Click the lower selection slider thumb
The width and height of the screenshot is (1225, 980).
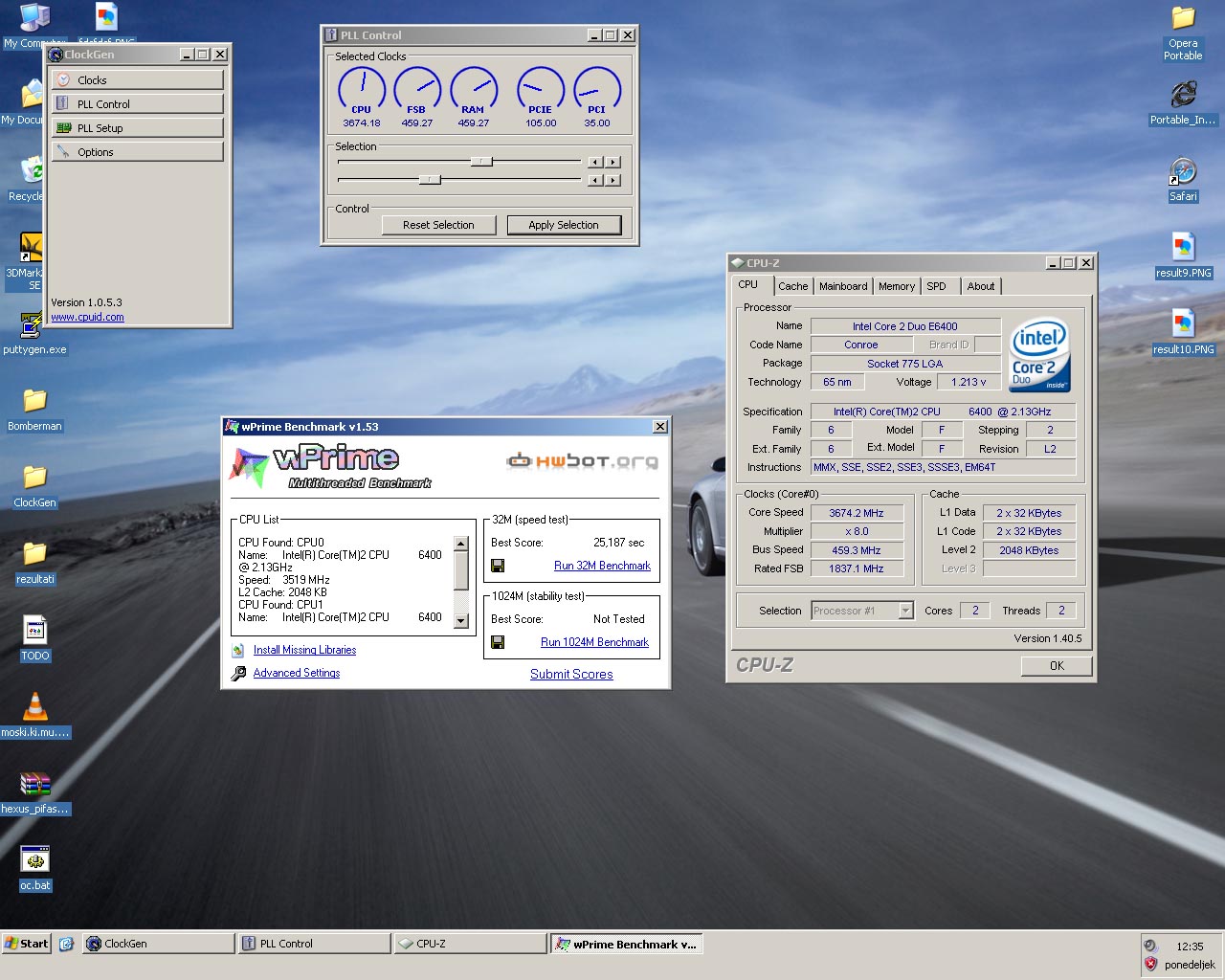[x=430, y=179]
